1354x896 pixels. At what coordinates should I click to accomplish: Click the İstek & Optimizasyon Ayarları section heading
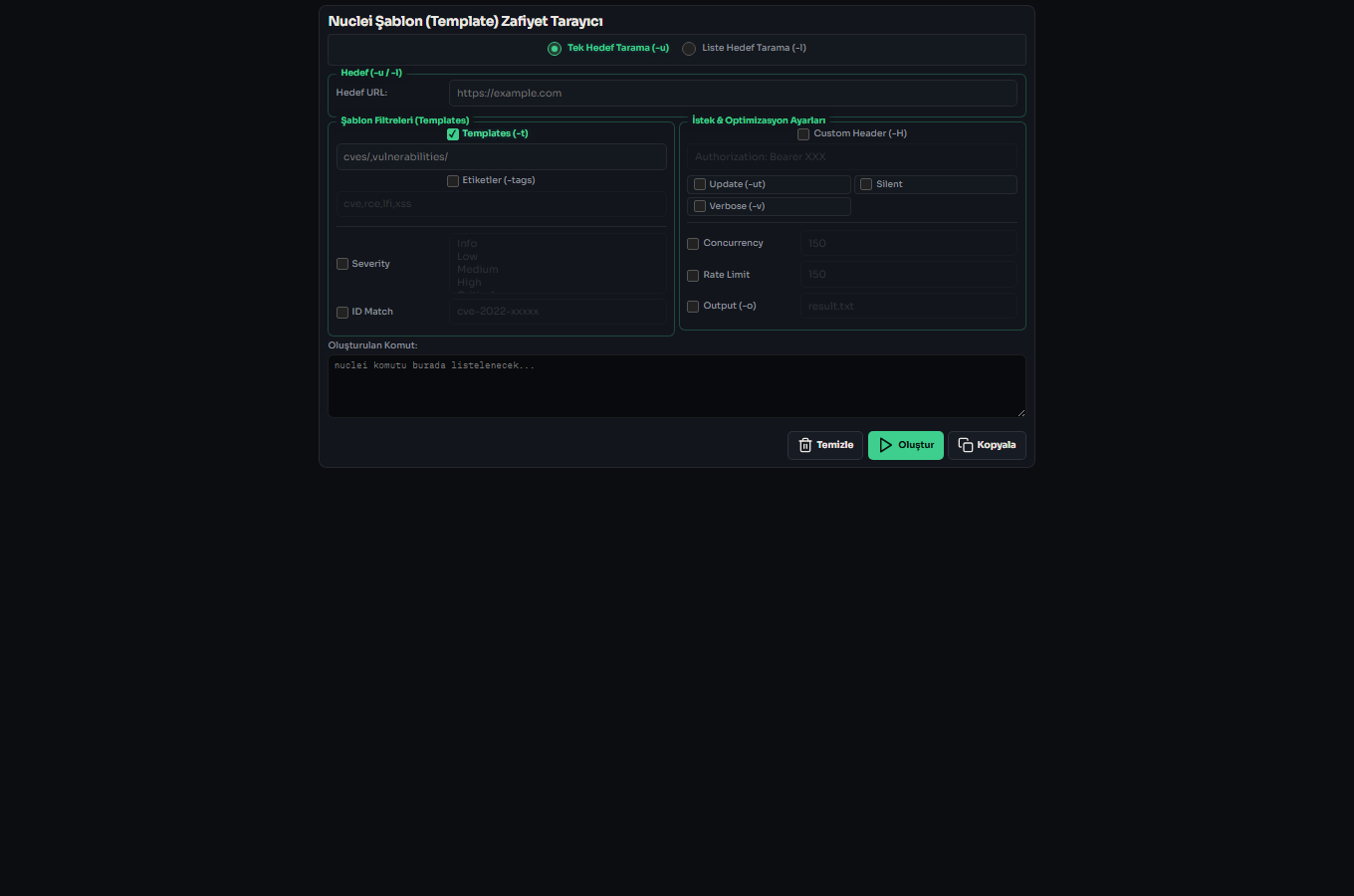pyautogui.click(x=759, y=120)
